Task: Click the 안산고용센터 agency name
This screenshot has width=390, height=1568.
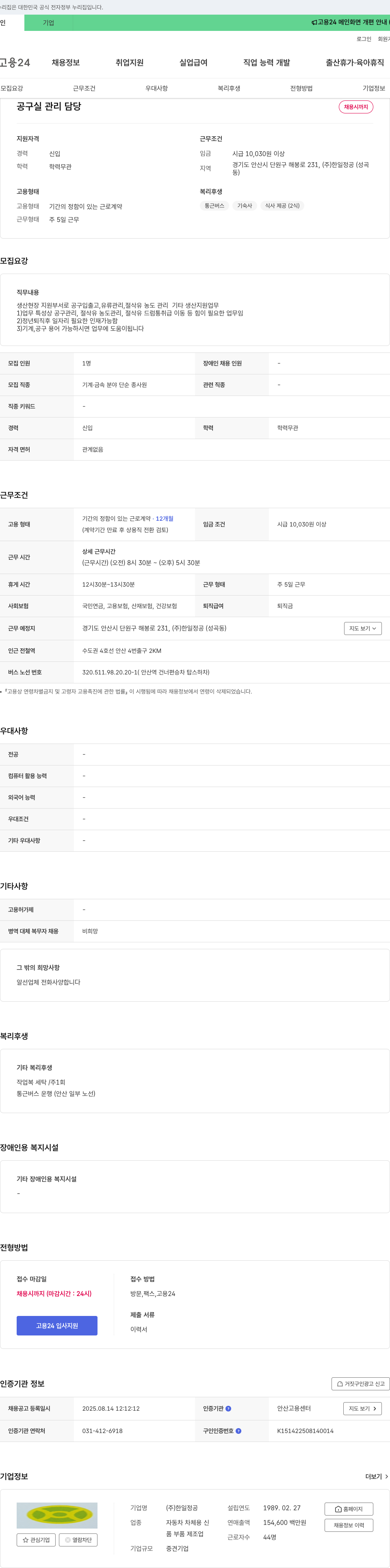Action: coord(294,1409)
